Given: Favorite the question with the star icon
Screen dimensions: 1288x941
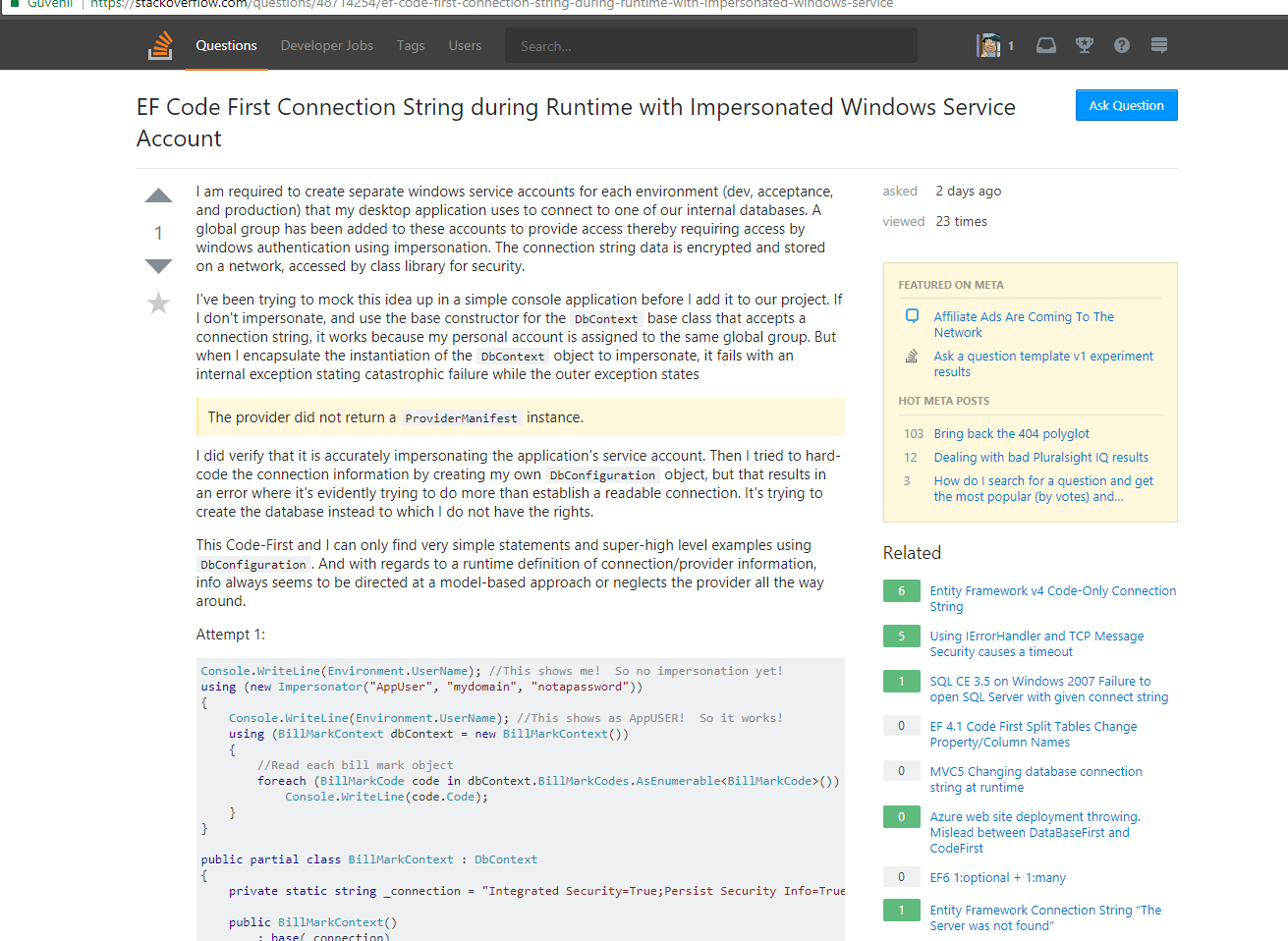Looking at the screenshot, I should (158, 304).
